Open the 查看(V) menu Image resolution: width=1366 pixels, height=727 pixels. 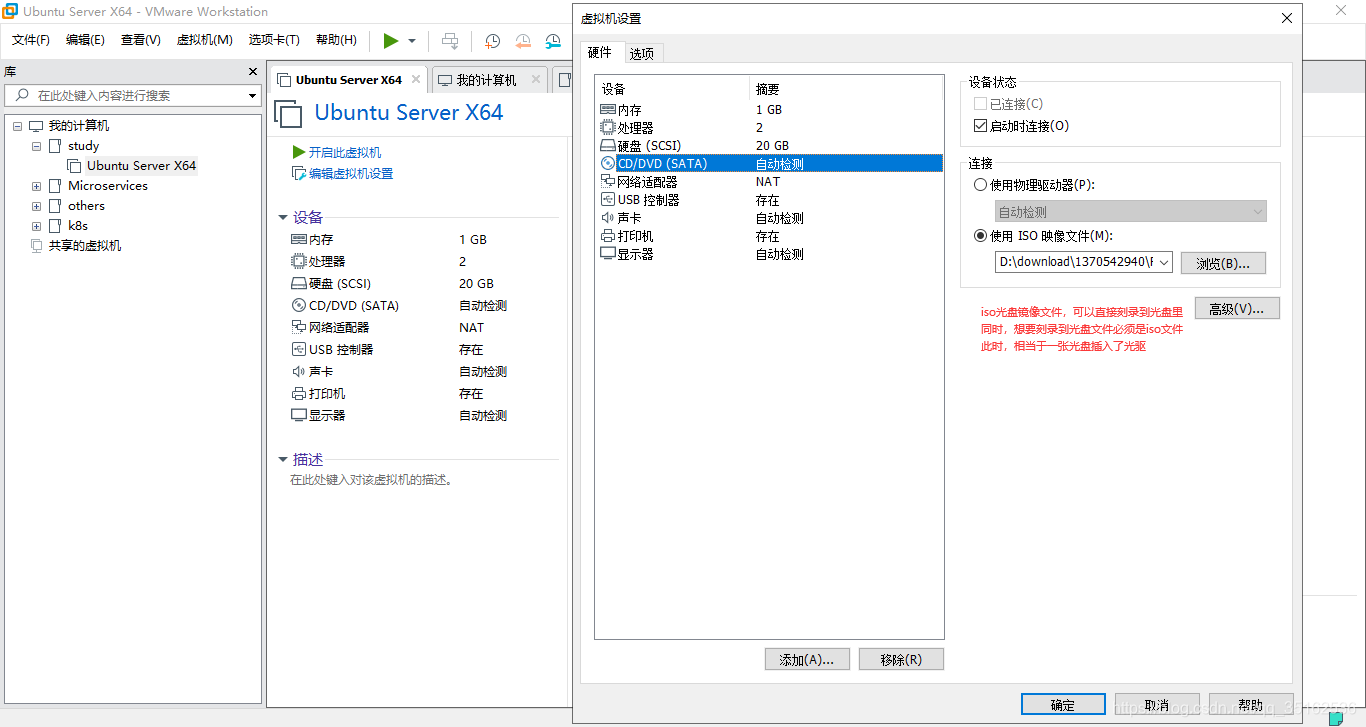[x=141, y=40]
